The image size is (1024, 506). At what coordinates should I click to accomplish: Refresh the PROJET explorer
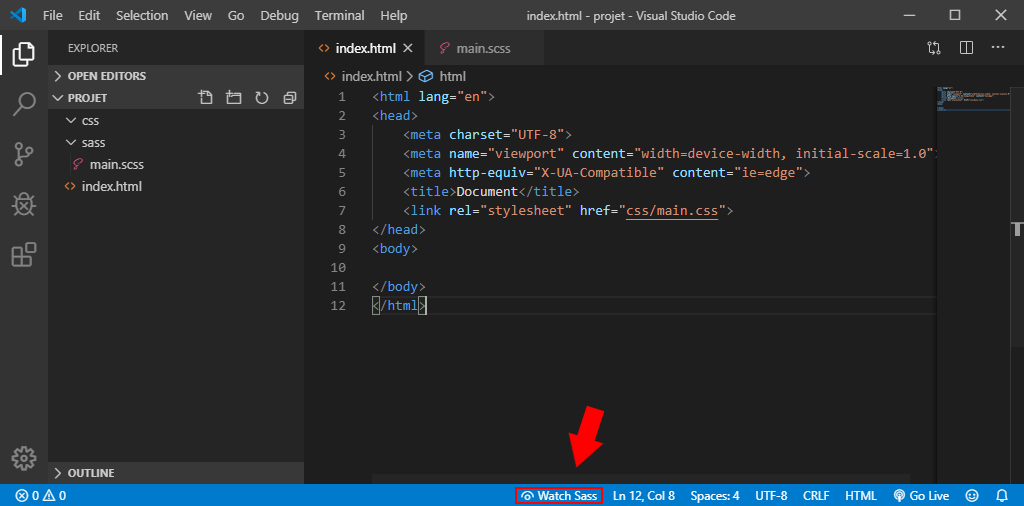coord(262,98)
